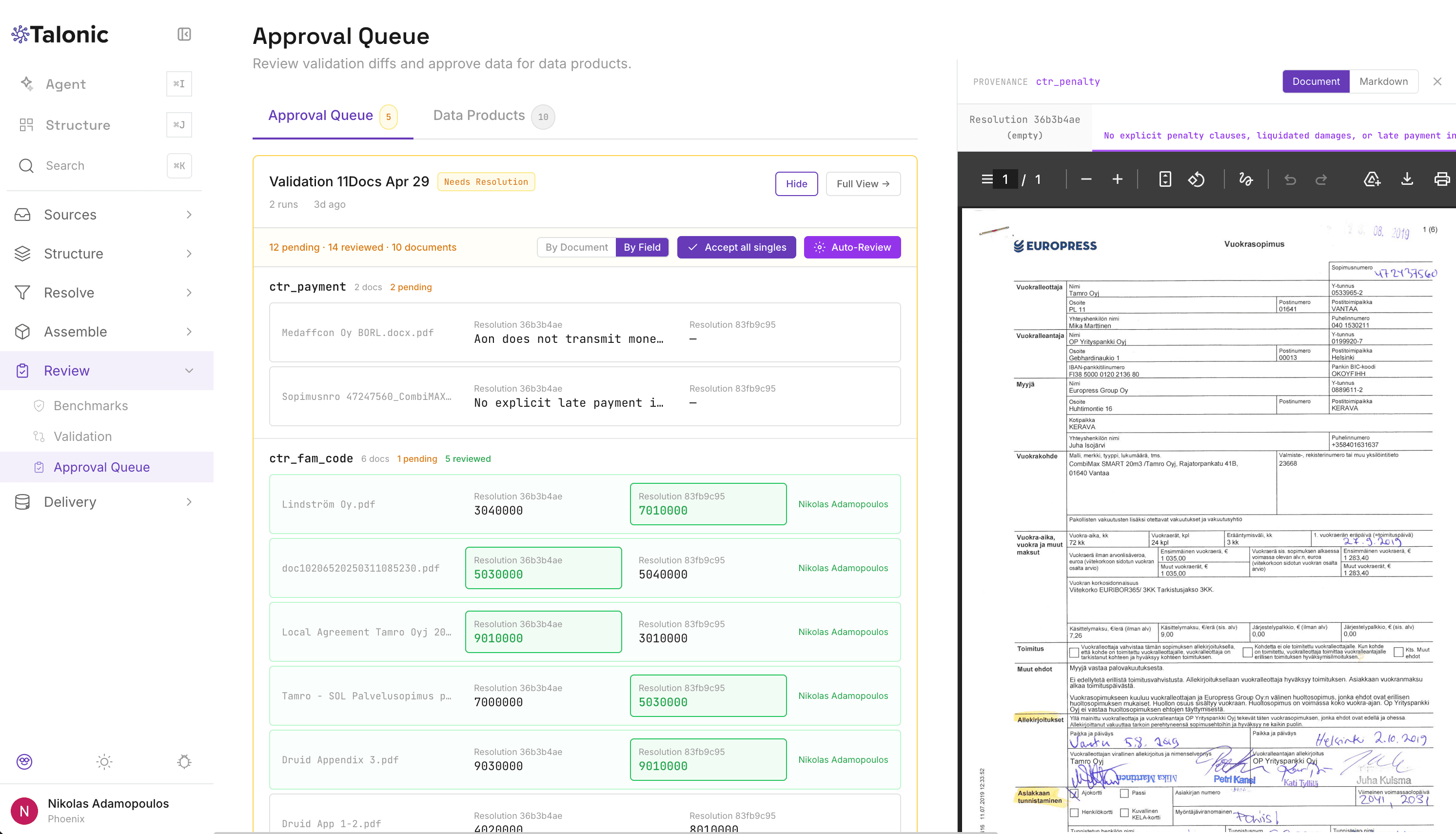Select value 5030000 for Tamro SOL Palvelusopimus
Image resolution: width=1456 pixels, height=834 pixels.
click(708, 695)
